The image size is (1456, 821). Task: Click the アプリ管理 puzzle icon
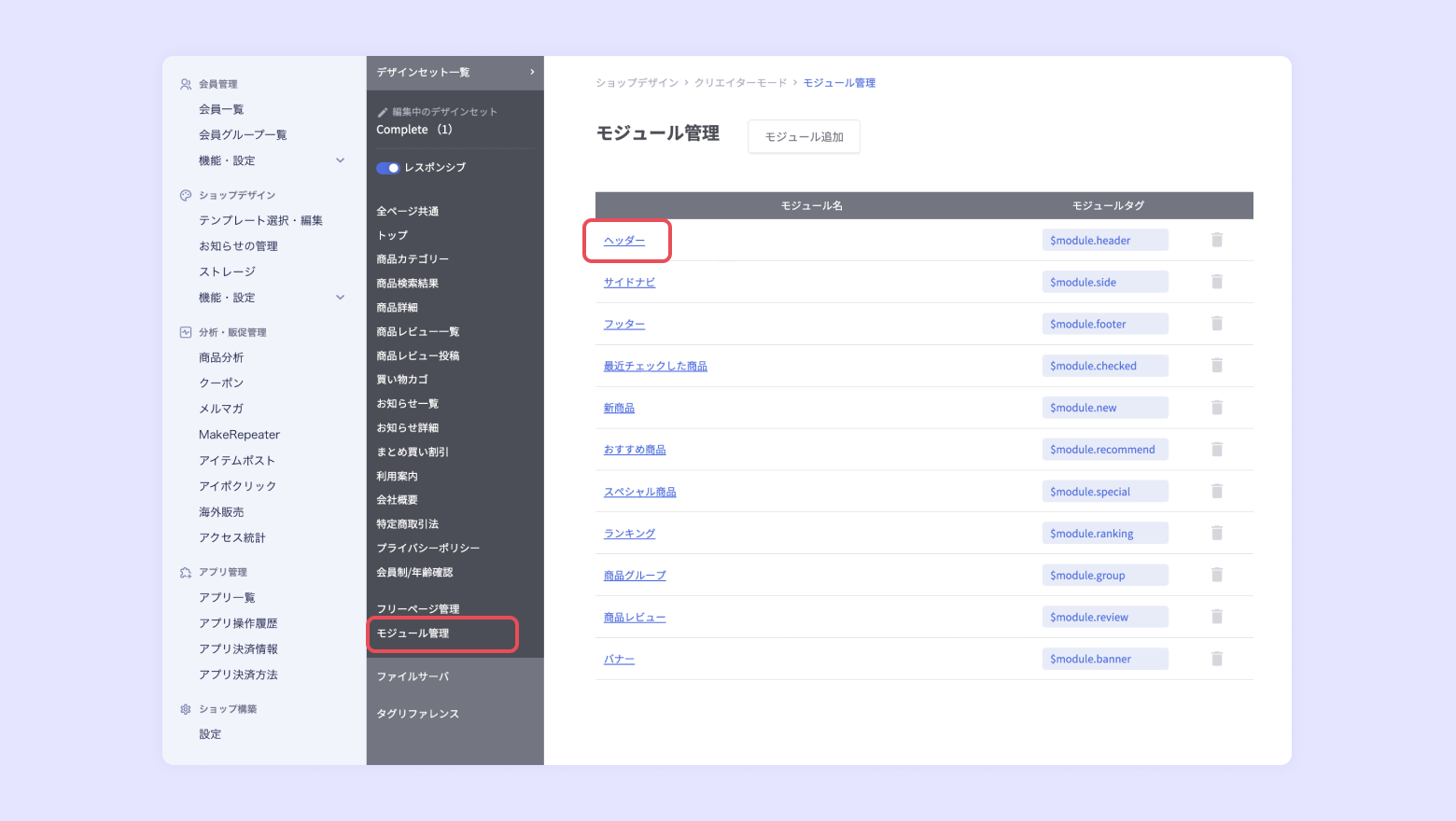(186, 572)
